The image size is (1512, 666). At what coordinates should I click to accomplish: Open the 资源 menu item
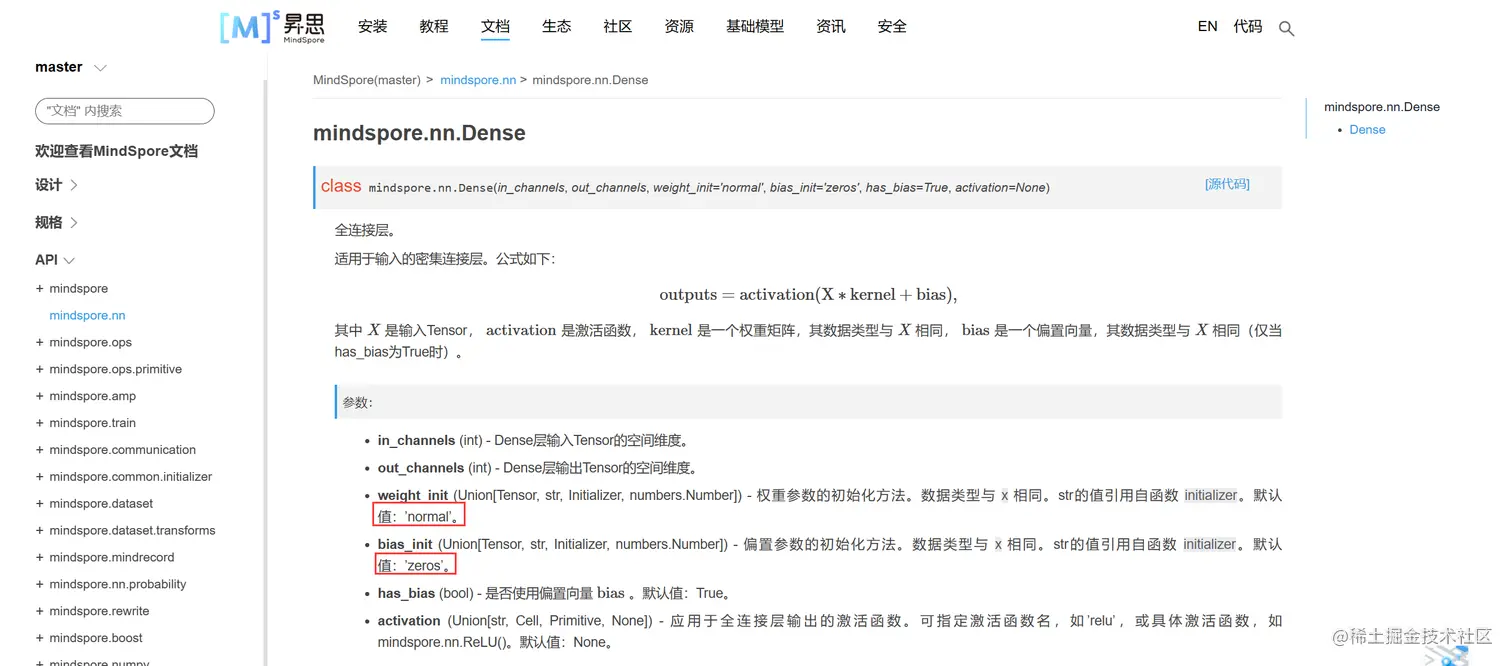point(679,27)
